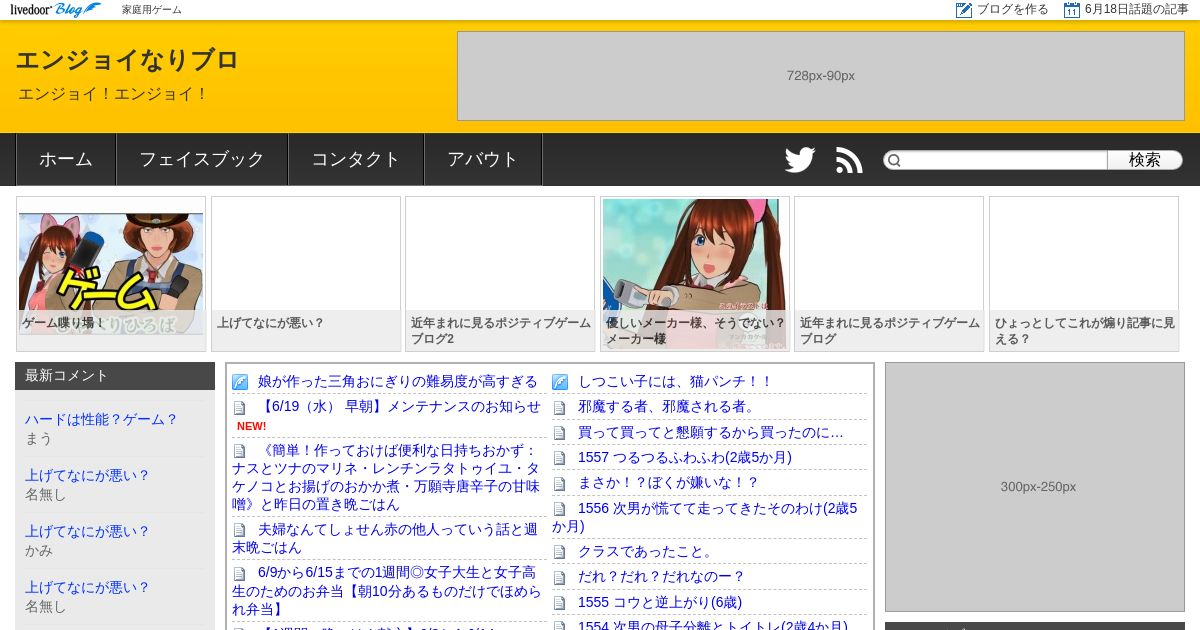This screenshot has height=630, width=1200.
Task: Open the RSS feed icon
Action: pyautogui.click(x=849, y=160)
